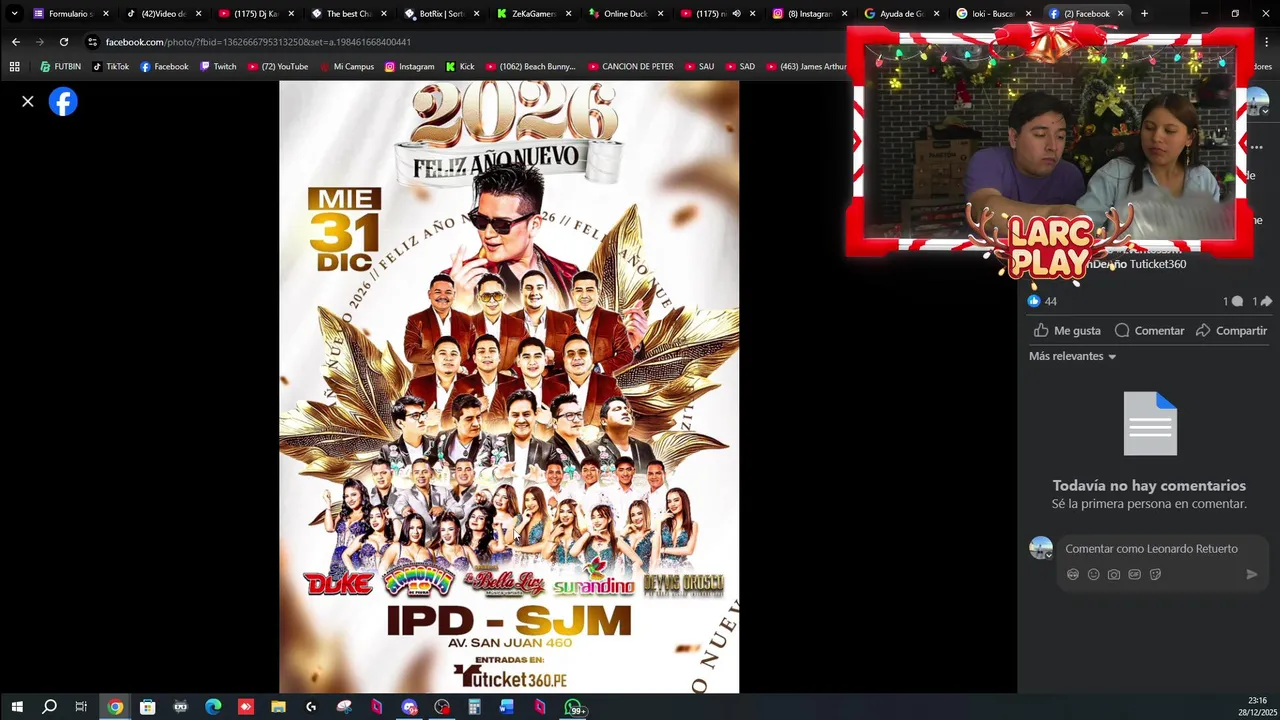Open the Mi Campus bookmark

coord(346,67)
